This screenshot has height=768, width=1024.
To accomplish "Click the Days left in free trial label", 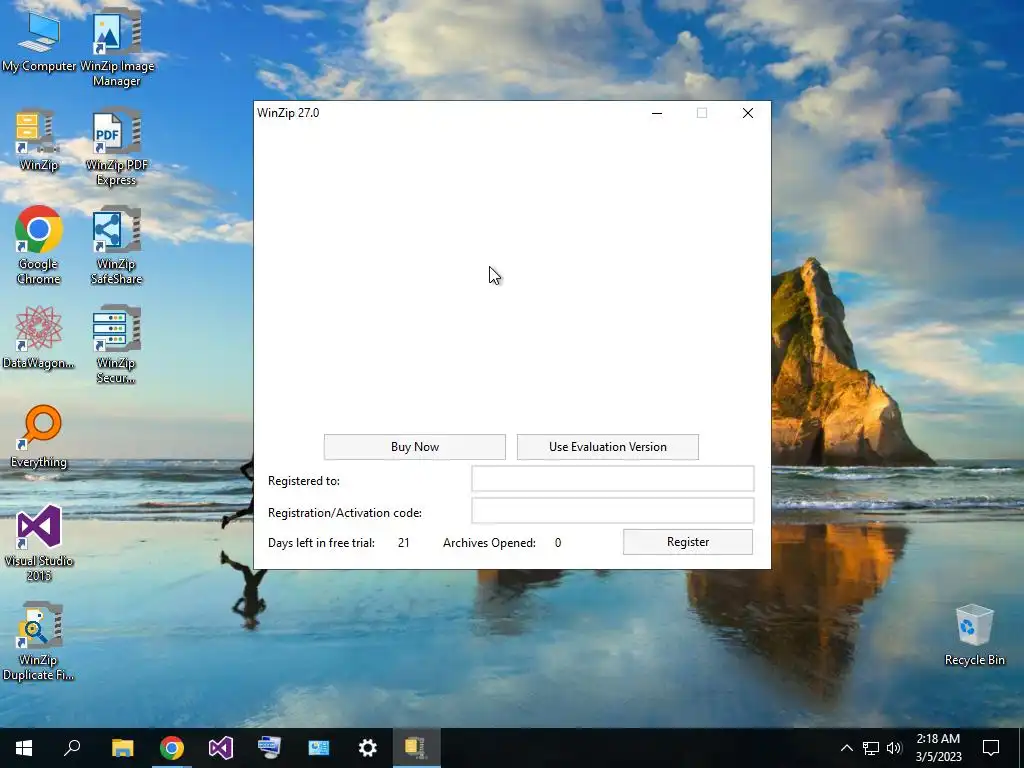I will [x=321, y=543].
